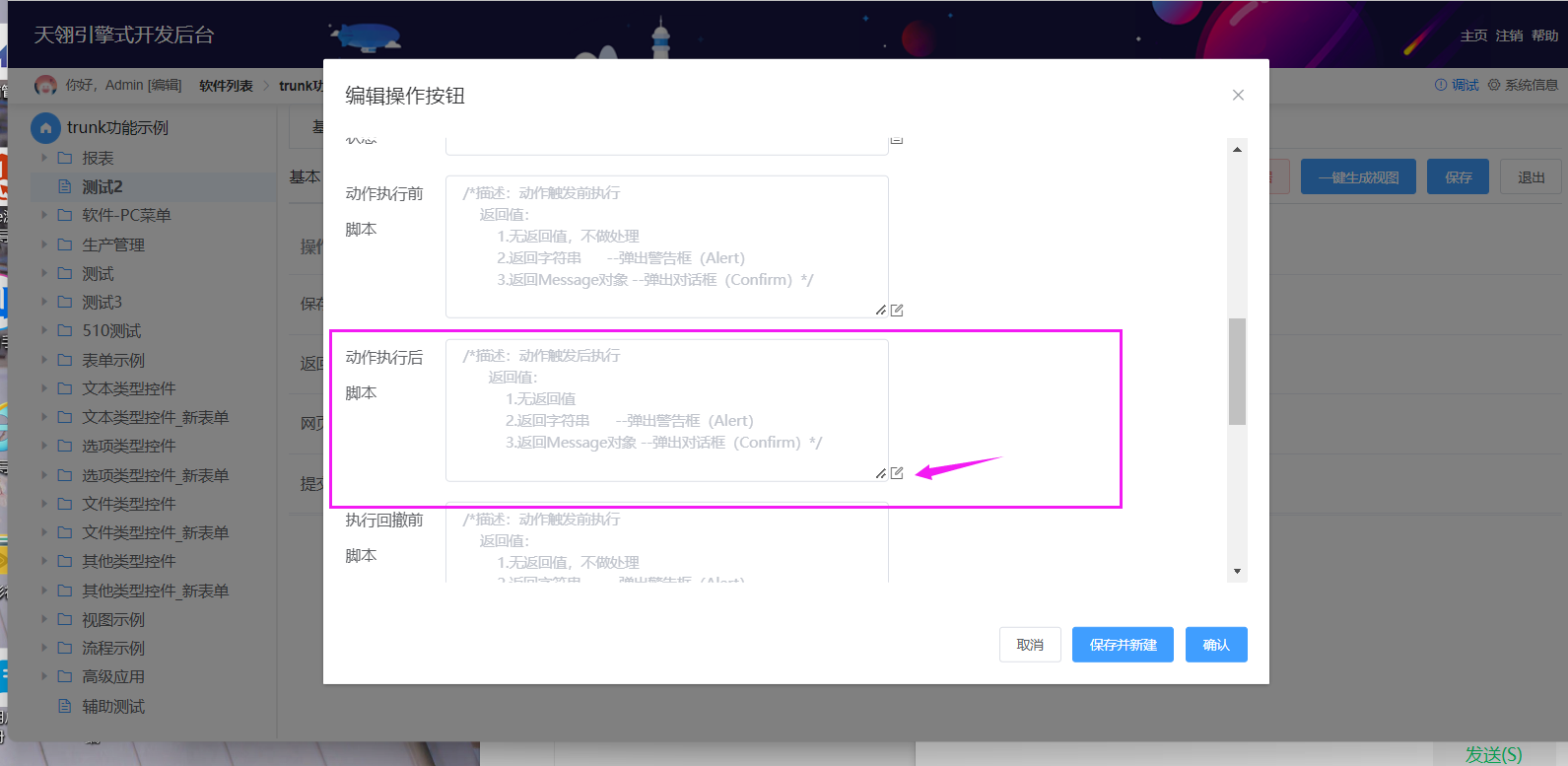Viewport: 1568px width, 766px height.
Task: Open 系统信息 link
Action: pos(1532,85)
